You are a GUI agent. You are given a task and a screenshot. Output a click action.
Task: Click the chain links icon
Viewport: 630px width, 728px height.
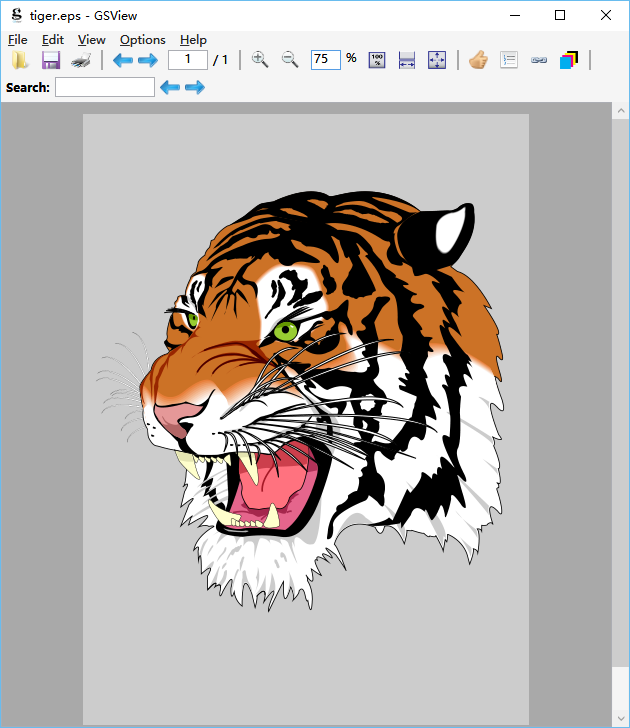pos(539,60)
